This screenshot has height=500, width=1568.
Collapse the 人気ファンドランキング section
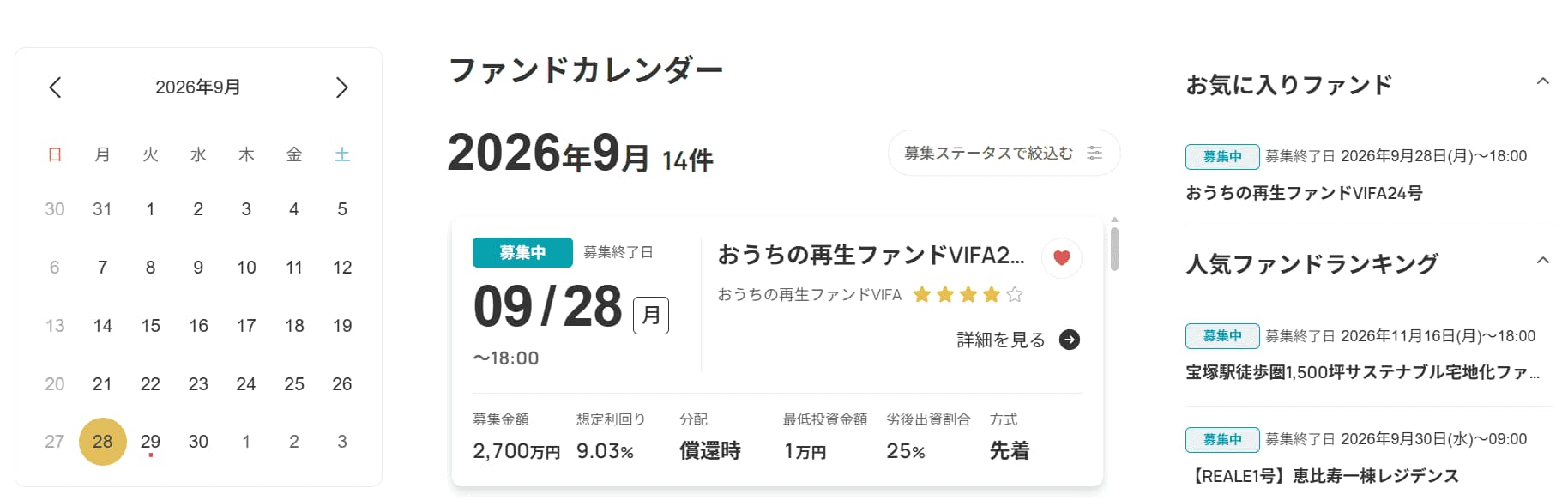click(1542, 261)
